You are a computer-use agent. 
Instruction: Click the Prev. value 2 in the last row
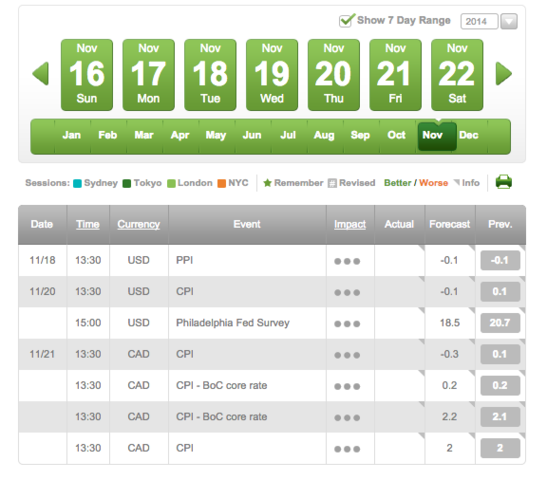click(500, 448)
